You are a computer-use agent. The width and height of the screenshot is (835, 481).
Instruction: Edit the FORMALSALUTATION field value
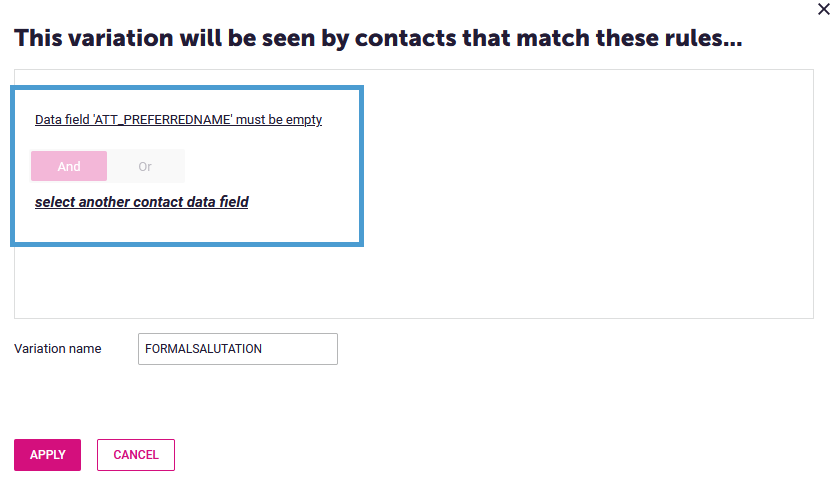coord(238,349)
